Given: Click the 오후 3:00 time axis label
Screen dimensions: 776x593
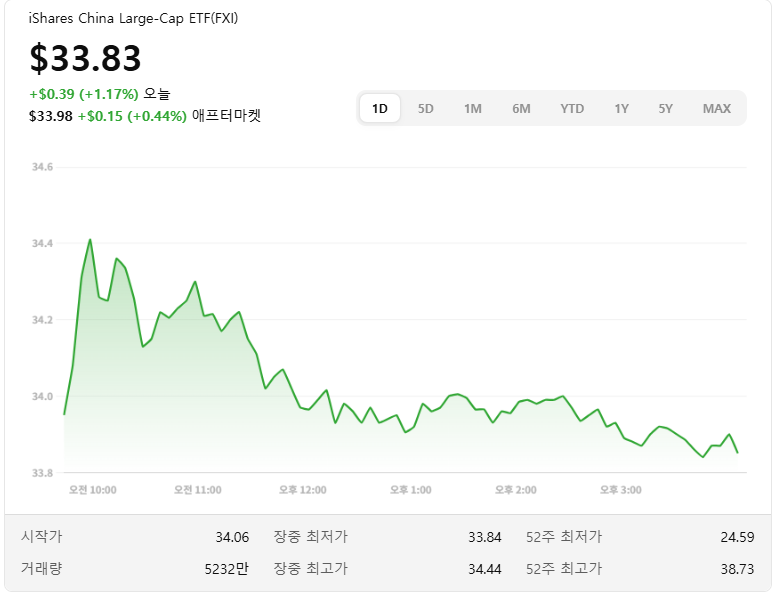Looking at the screenshot, I should [621, 490].
